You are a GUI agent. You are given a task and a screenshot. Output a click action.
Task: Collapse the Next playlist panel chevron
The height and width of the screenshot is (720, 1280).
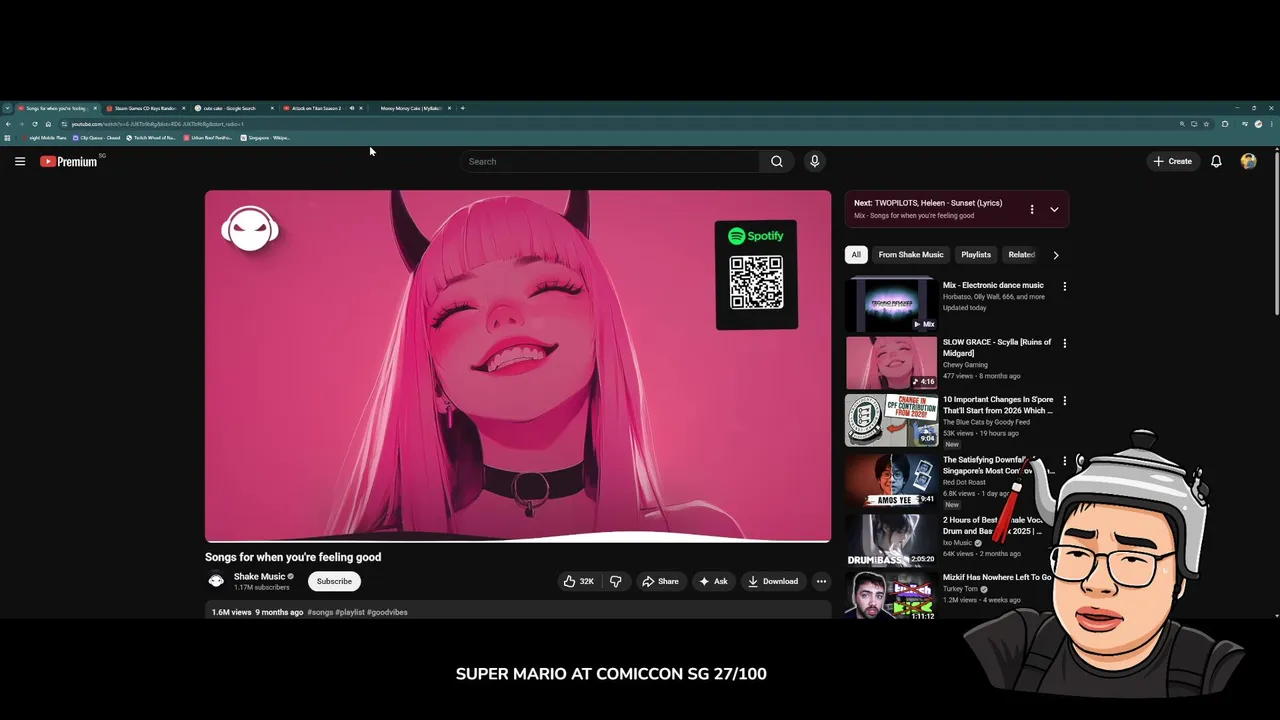tap(1054, 209)
